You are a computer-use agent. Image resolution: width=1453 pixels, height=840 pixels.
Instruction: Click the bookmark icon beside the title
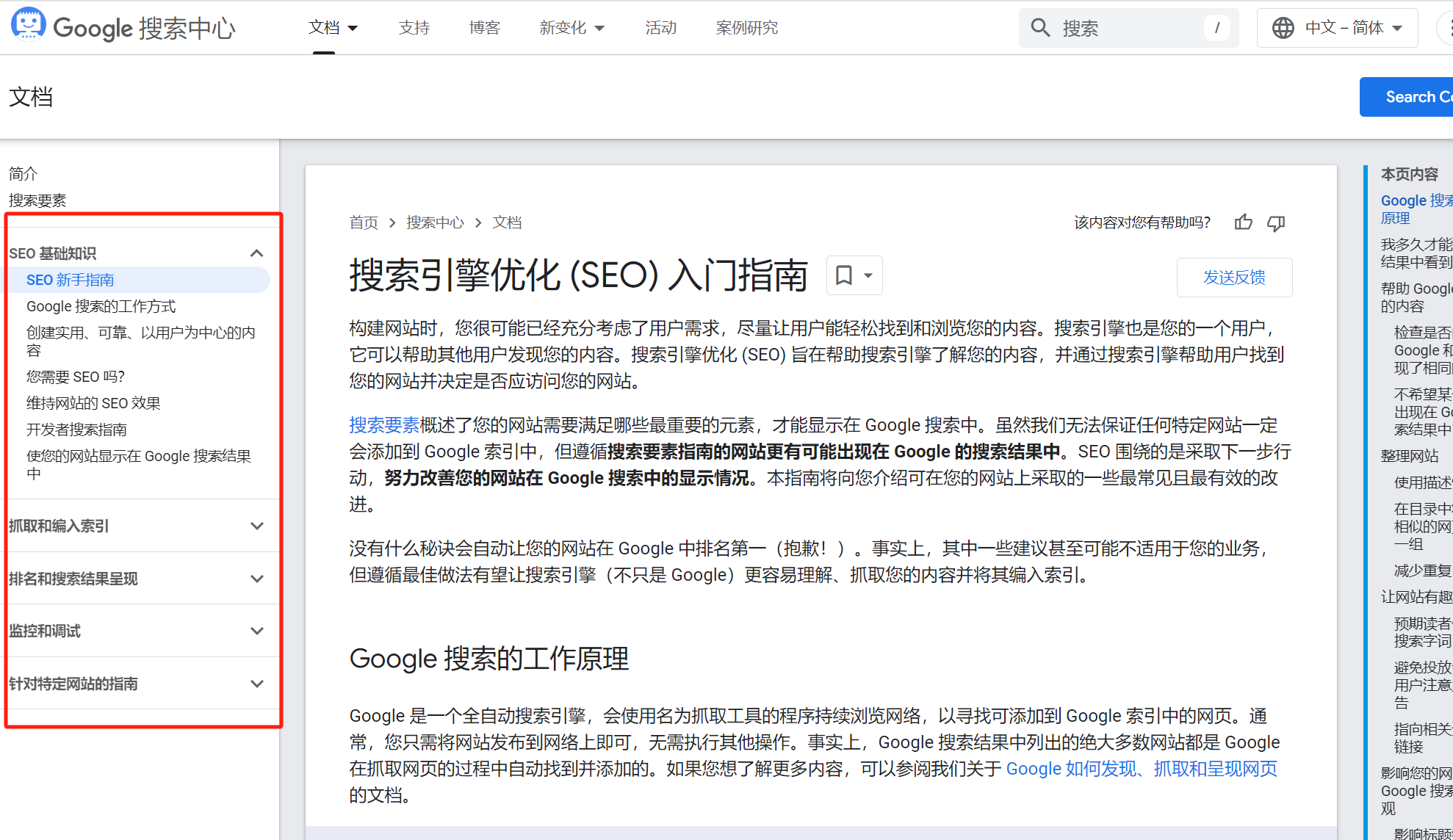[x=844, y=275]
